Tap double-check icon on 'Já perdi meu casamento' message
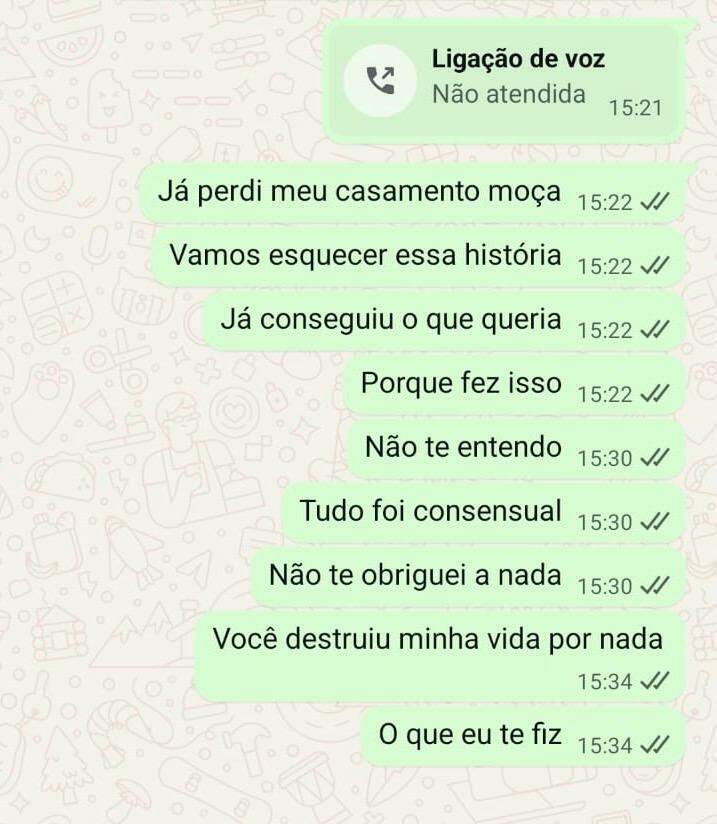The image size is (717, 824). pyautogui.click(x=654, y=202)
